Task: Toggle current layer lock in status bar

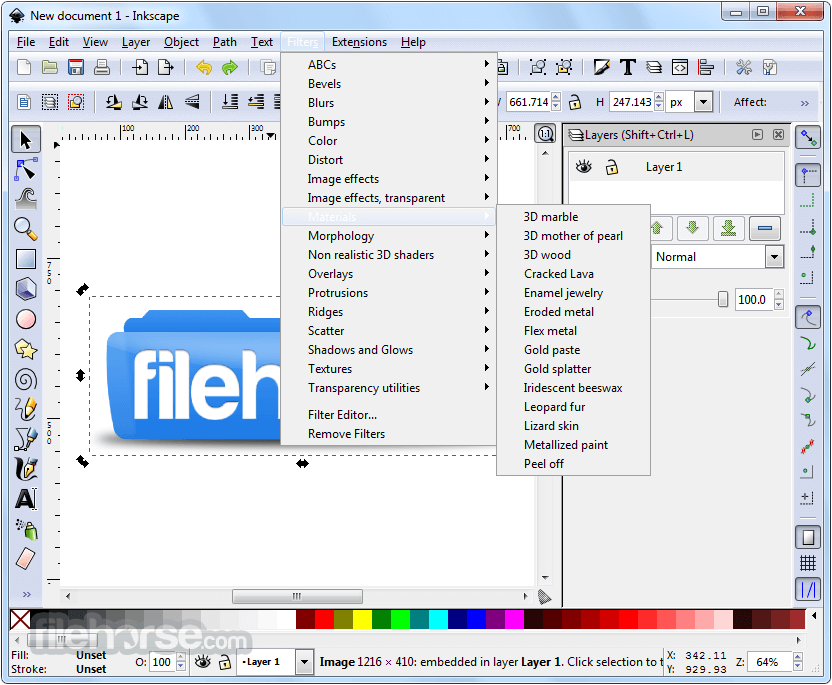Action: pos(225,662)
